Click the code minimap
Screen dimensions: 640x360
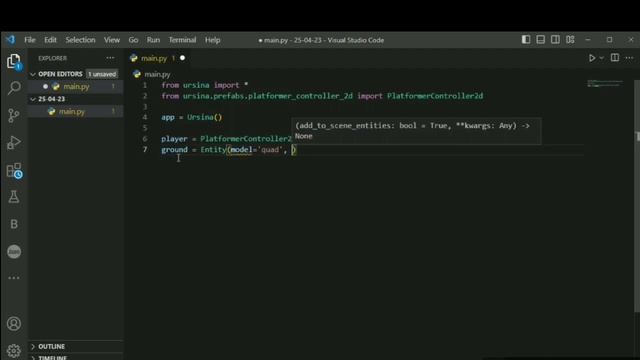[605, 84]
